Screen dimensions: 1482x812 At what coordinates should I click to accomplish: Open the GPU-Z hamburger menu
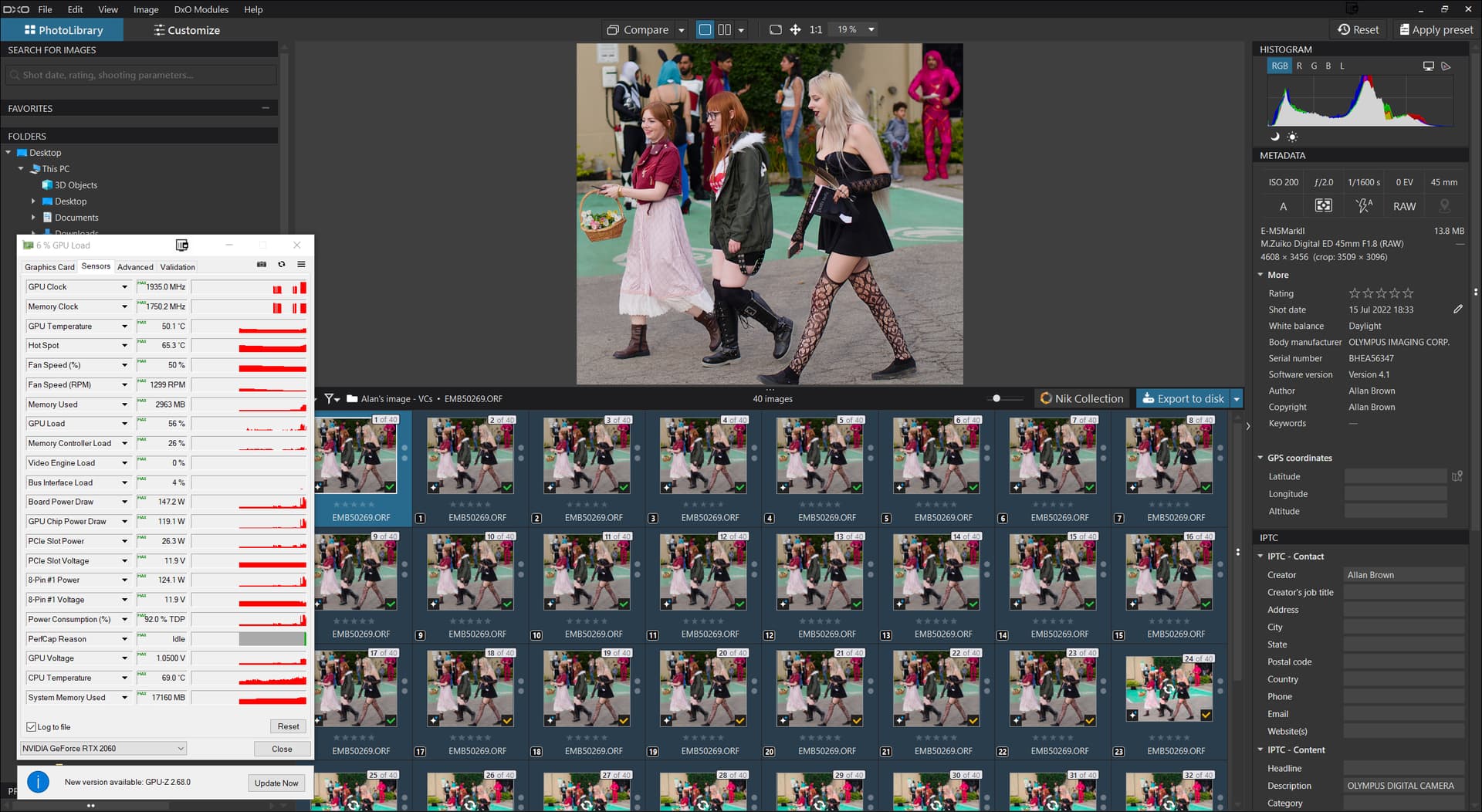coord(301,265)
